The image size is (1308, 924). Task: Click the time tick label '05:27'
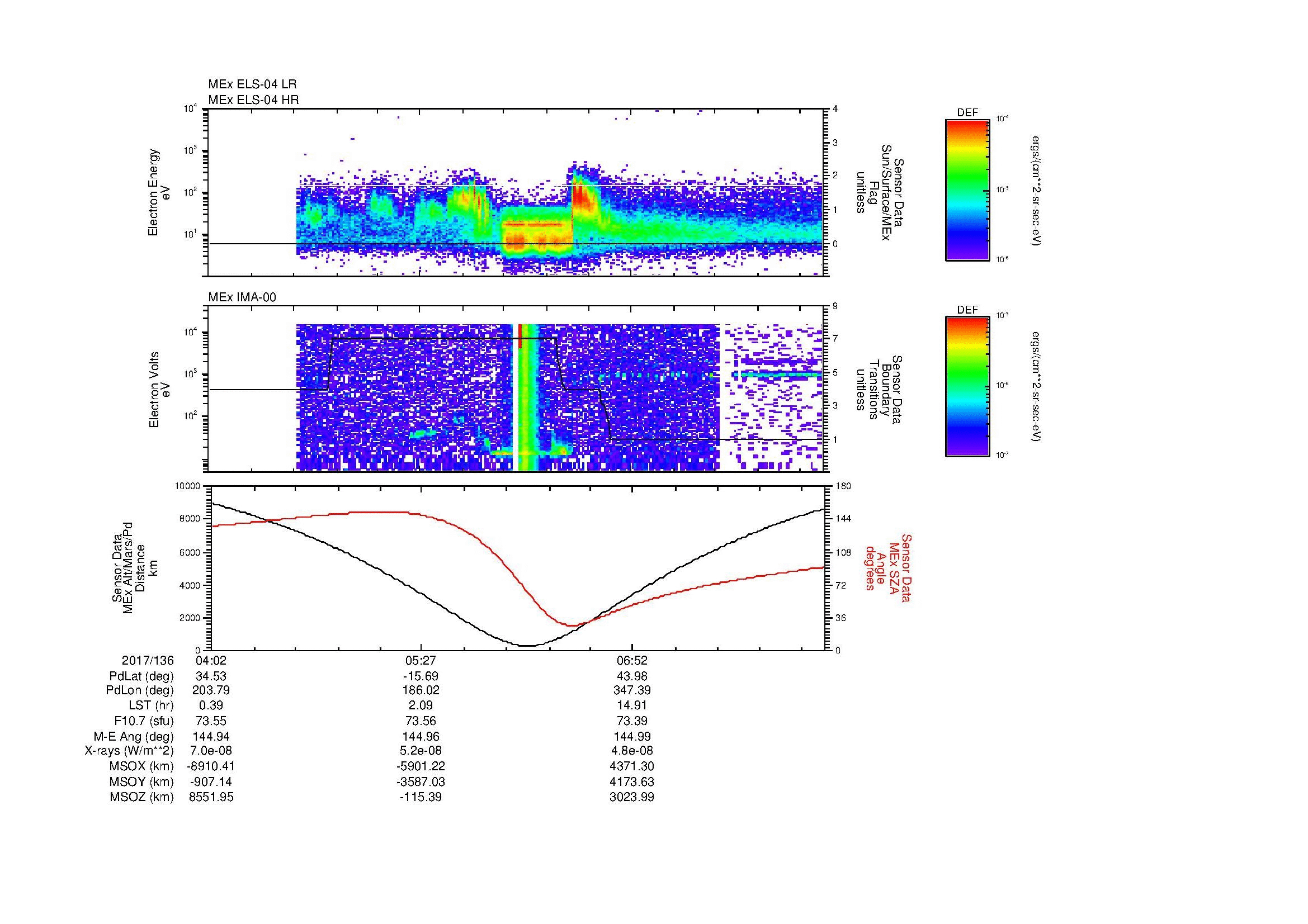[421, 661]
